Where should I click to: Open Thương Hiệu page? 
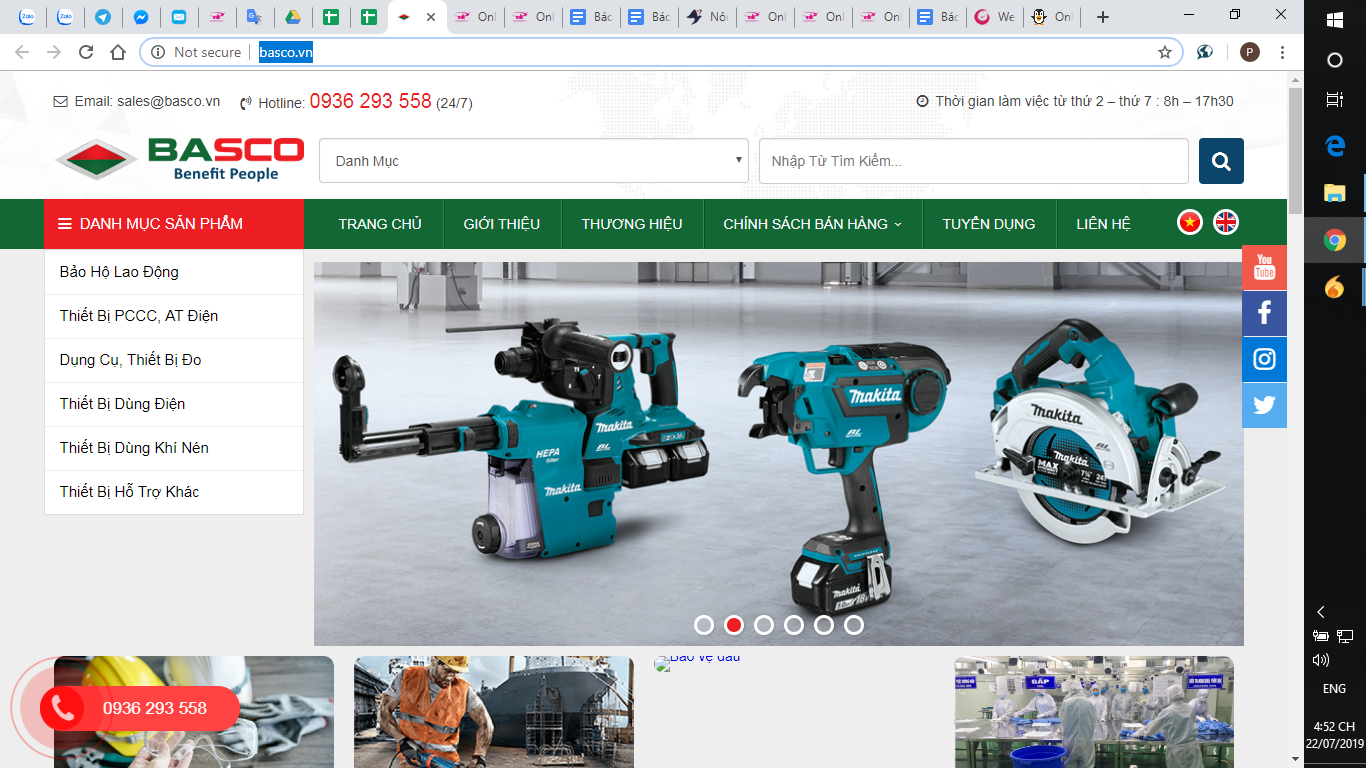[632, 224]
